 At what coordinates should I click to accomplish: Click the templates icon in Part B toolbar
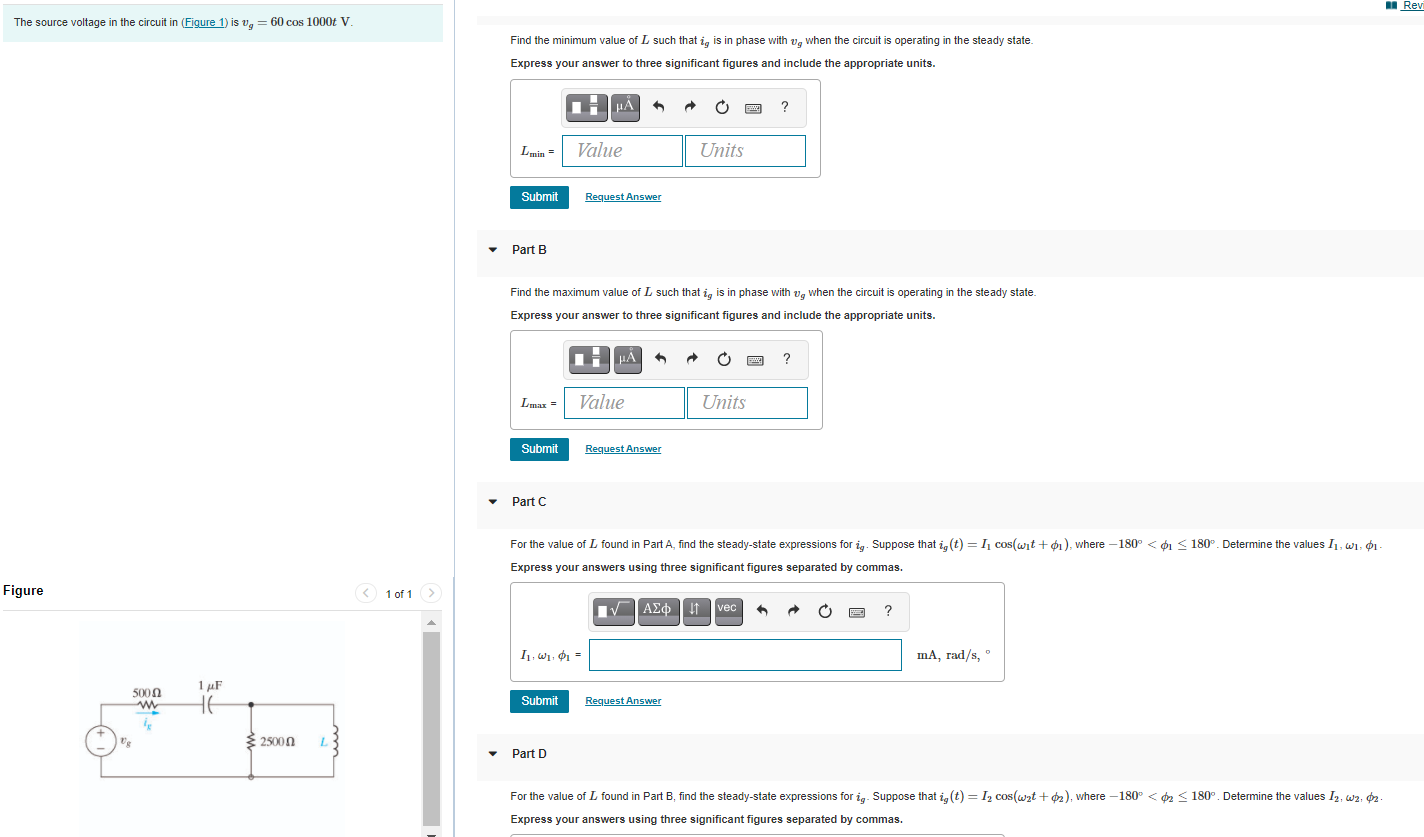pyautogui.click(x=589, y=358)
